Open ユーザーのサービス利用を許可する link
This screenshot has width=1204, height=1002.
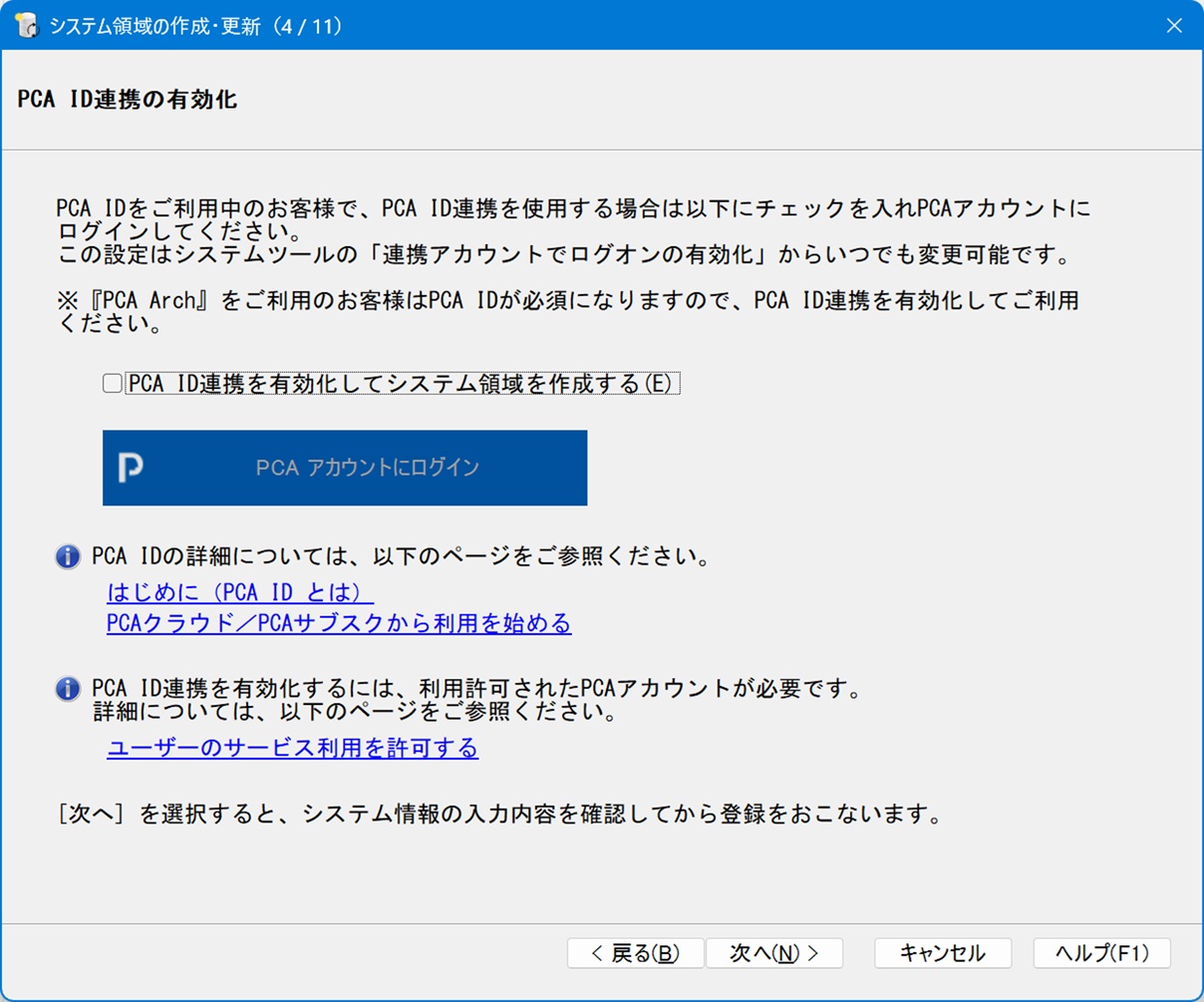[x=292, y=748]
